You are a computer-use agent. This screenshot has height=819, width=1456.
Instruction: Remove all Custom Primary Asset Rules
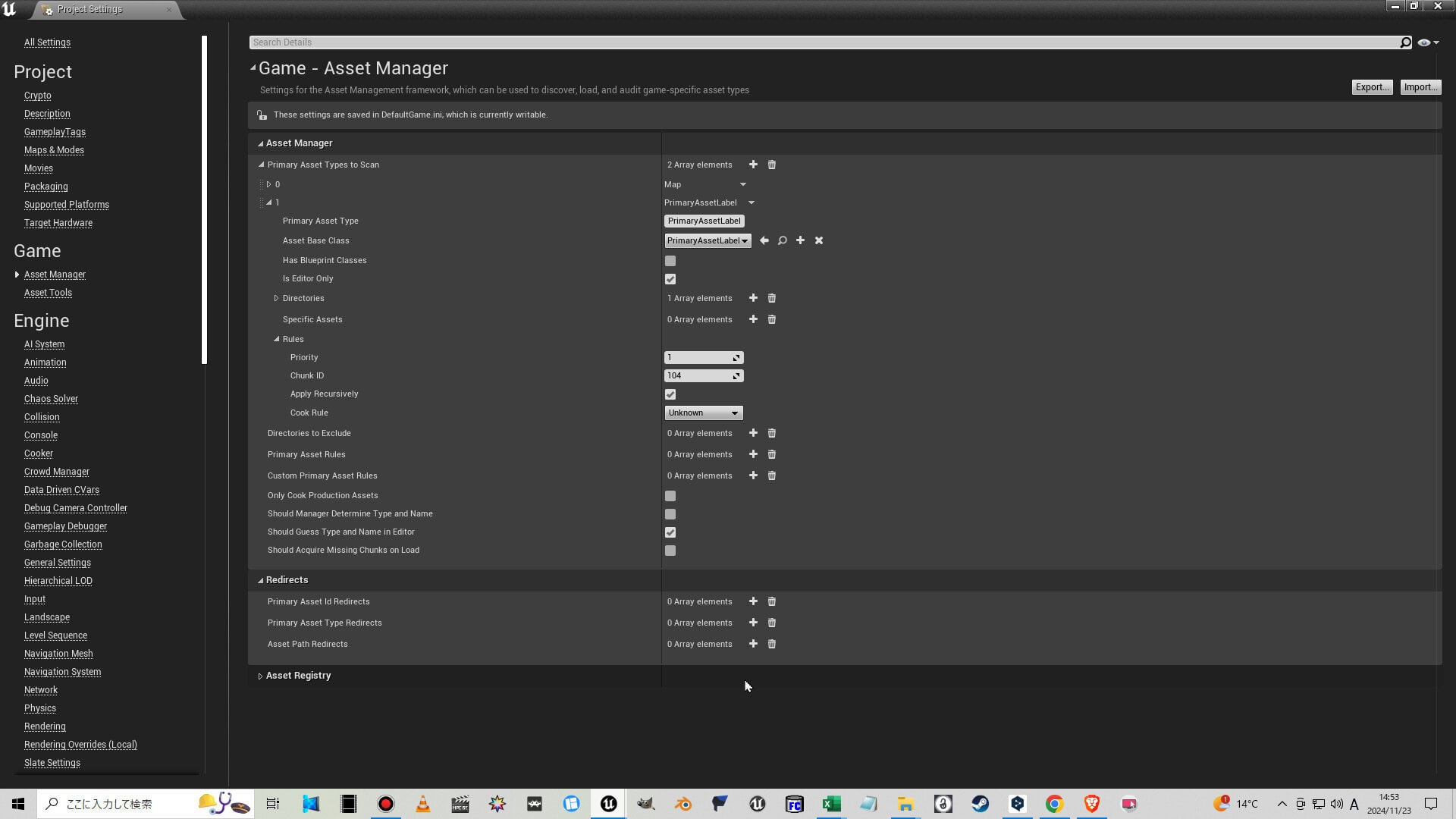tap(772, 475)
